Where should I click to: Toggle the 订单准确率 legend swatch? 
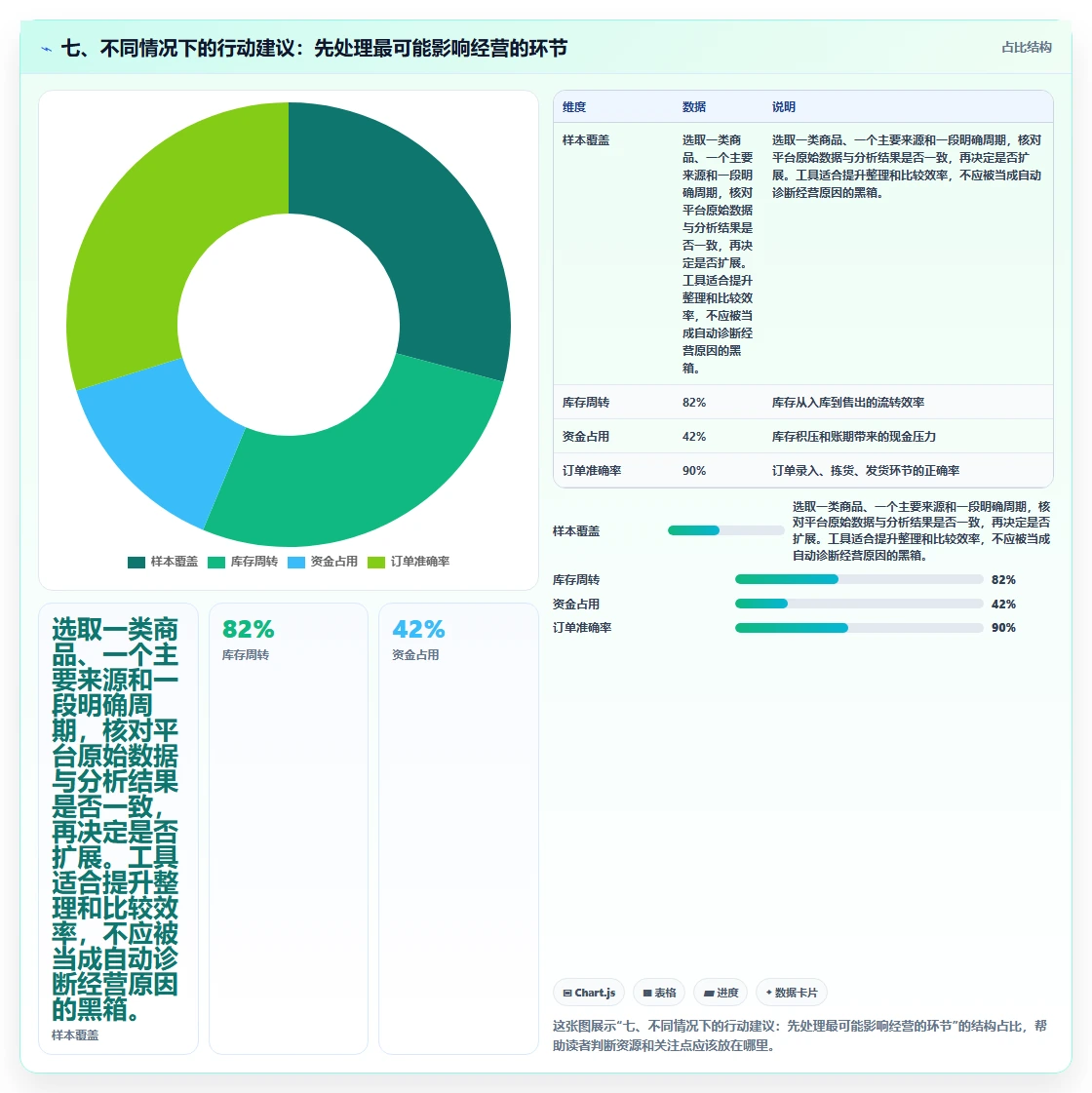pos(376,562)
